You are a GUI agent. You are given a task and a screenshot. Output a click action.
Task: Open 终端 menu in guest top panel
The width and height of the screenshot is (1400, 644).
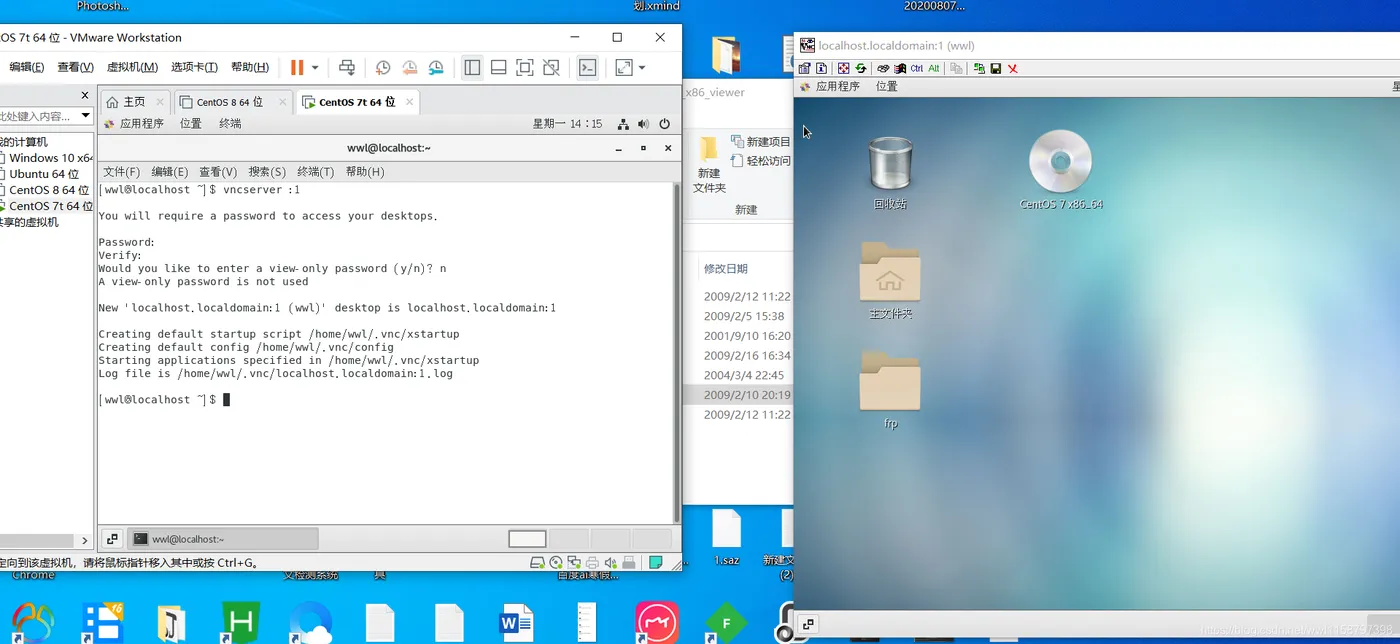point(230,124)
